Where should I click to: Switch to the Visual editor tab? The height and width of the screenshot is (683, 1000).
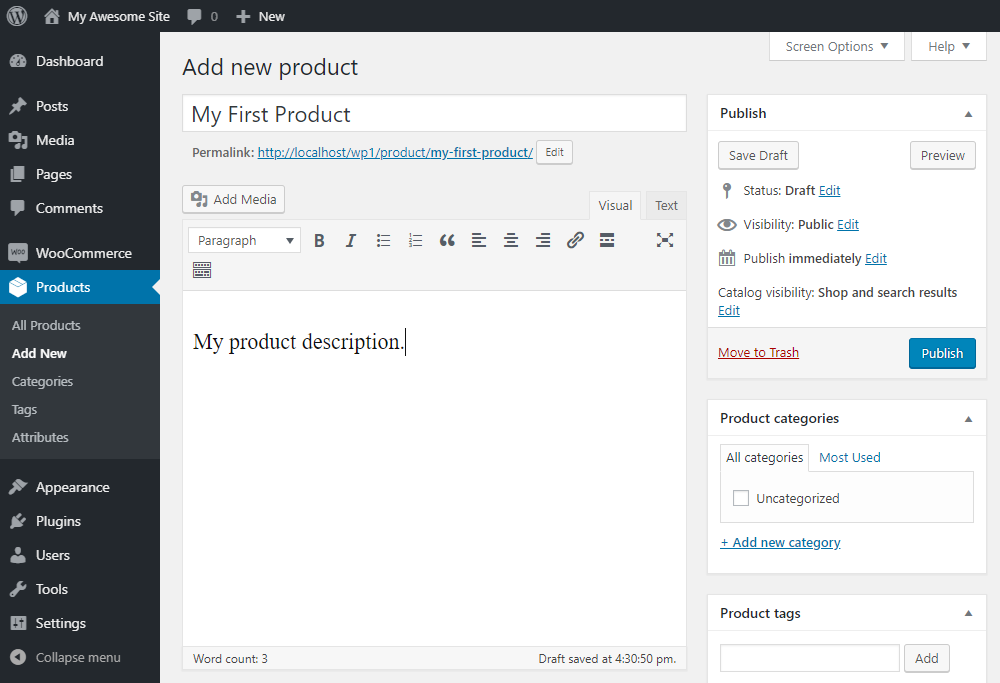tap(615, 205)
